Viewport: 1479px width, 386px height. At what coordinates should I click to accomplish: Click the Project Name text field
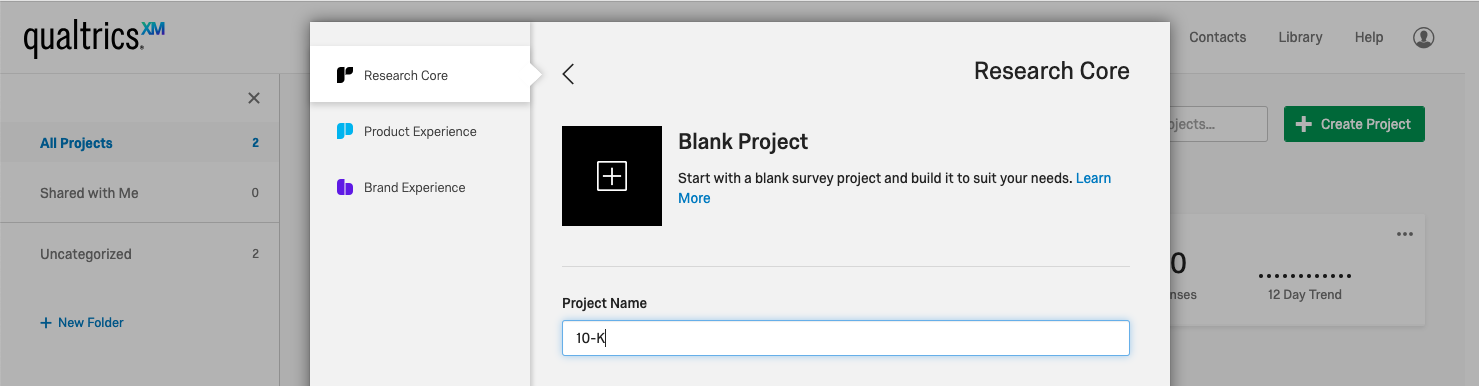point(846,338)
